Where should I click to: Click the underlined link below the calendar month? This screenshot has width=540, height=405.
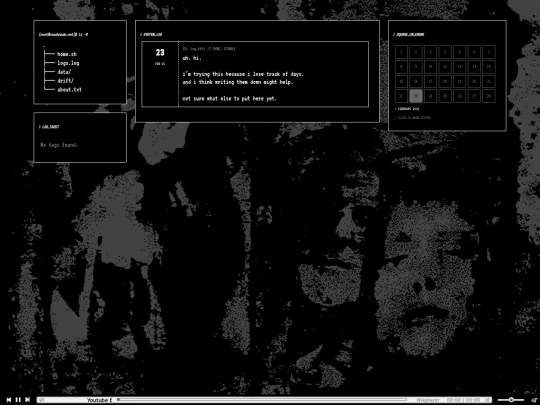pyautogui.click(x=414, y=118)
